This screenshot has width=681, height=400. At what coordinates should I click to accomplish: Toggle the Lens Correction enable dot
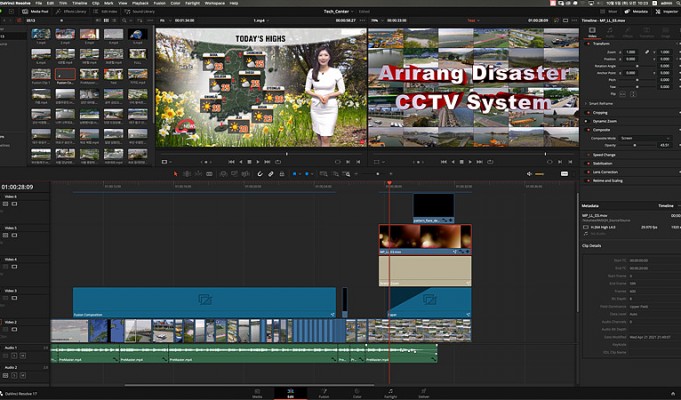pyautogui.click(x=588, y=172)
